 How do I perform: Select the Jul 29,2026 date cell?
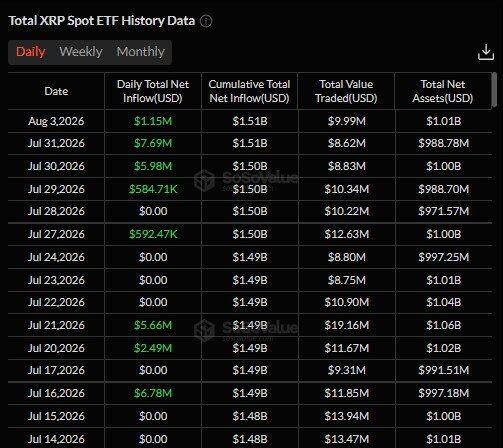[x=56, y=189]
